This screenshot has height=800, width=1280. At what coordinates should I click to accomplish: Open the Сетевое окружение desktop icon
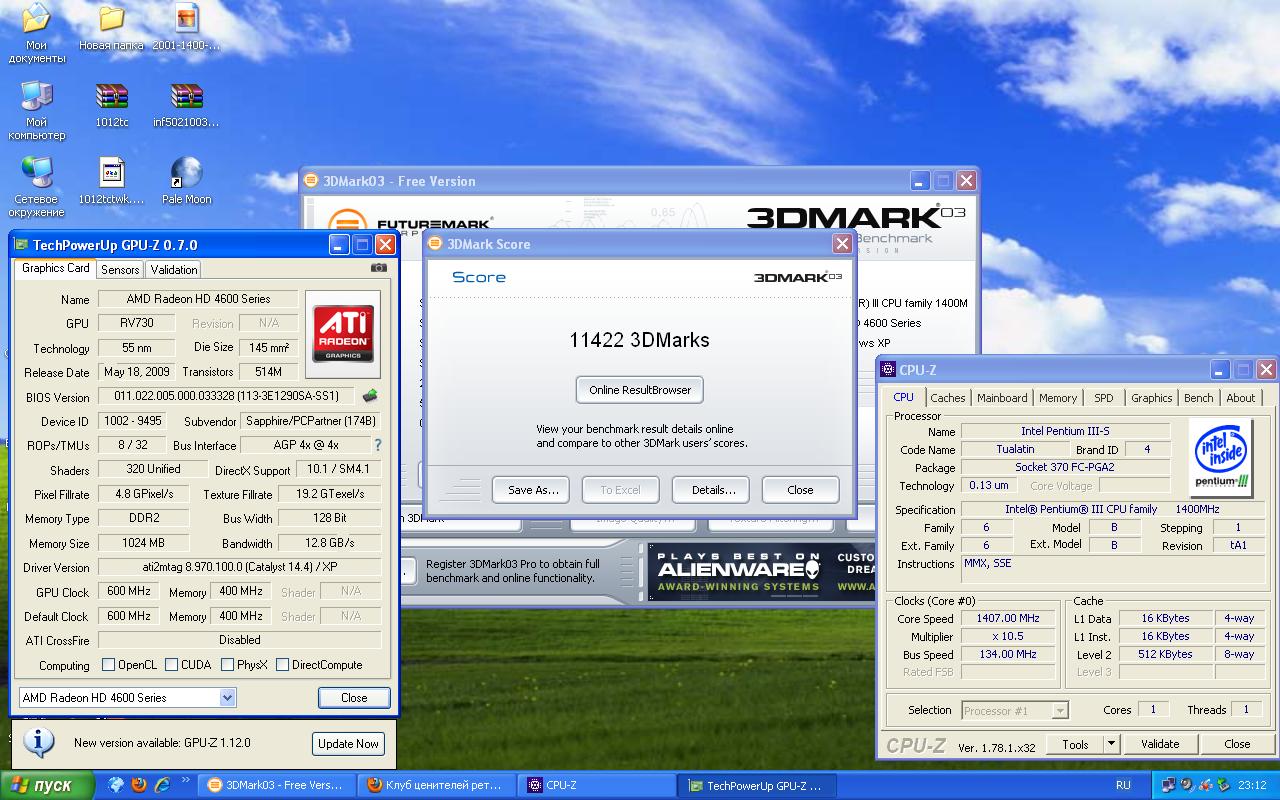click(39, 187)
